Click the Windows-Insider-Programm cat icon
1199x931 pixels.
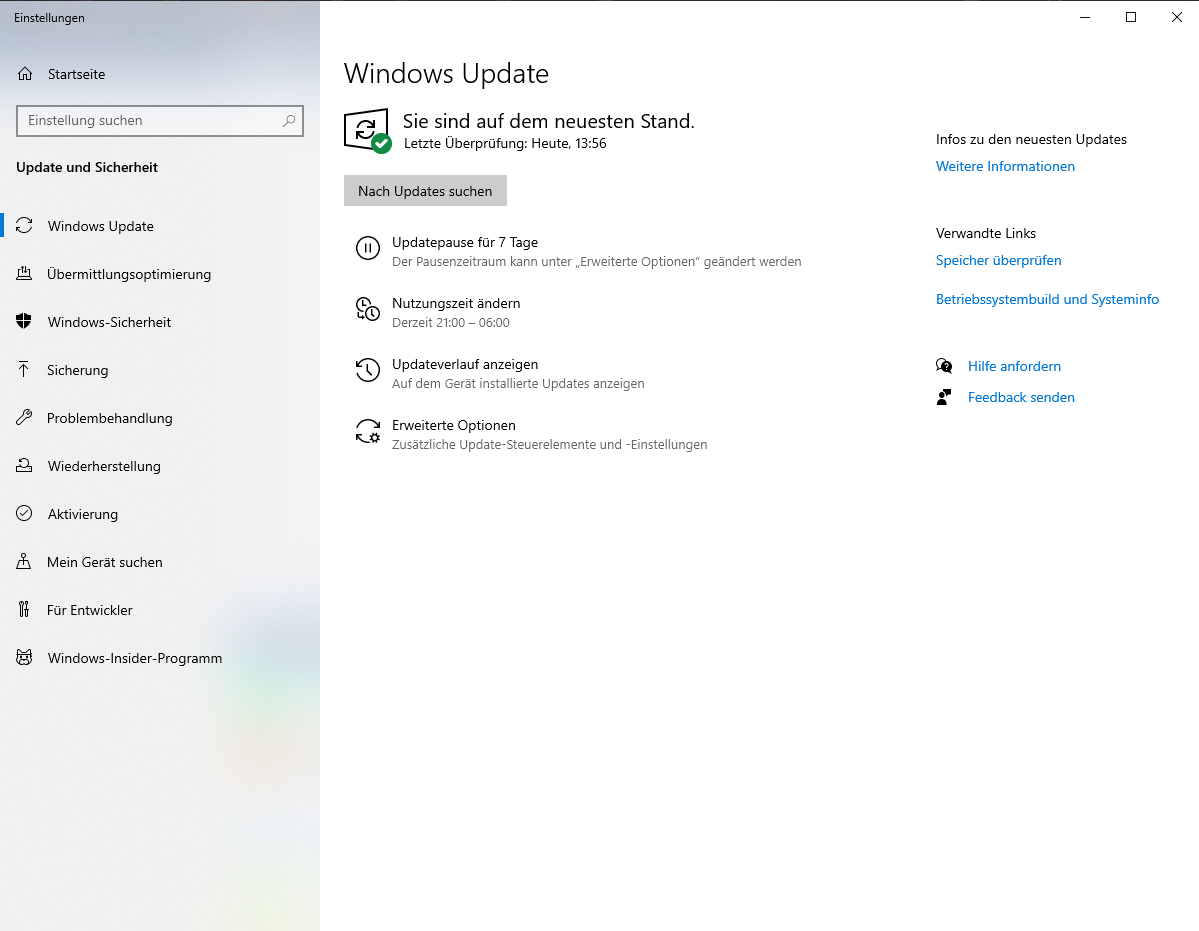24,657
